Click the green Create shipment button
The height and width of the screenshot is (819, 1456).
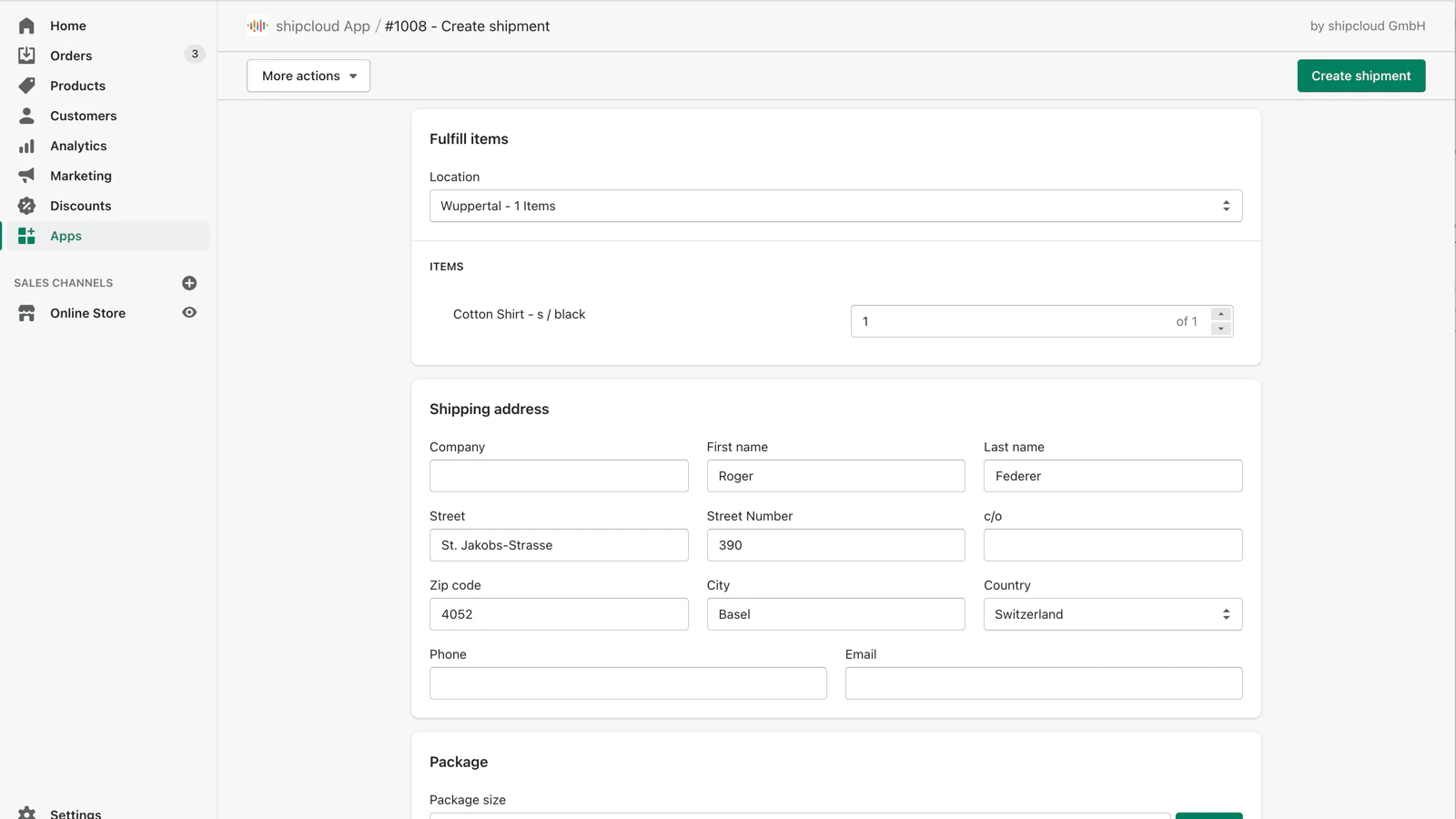(x=1360, y=76)
